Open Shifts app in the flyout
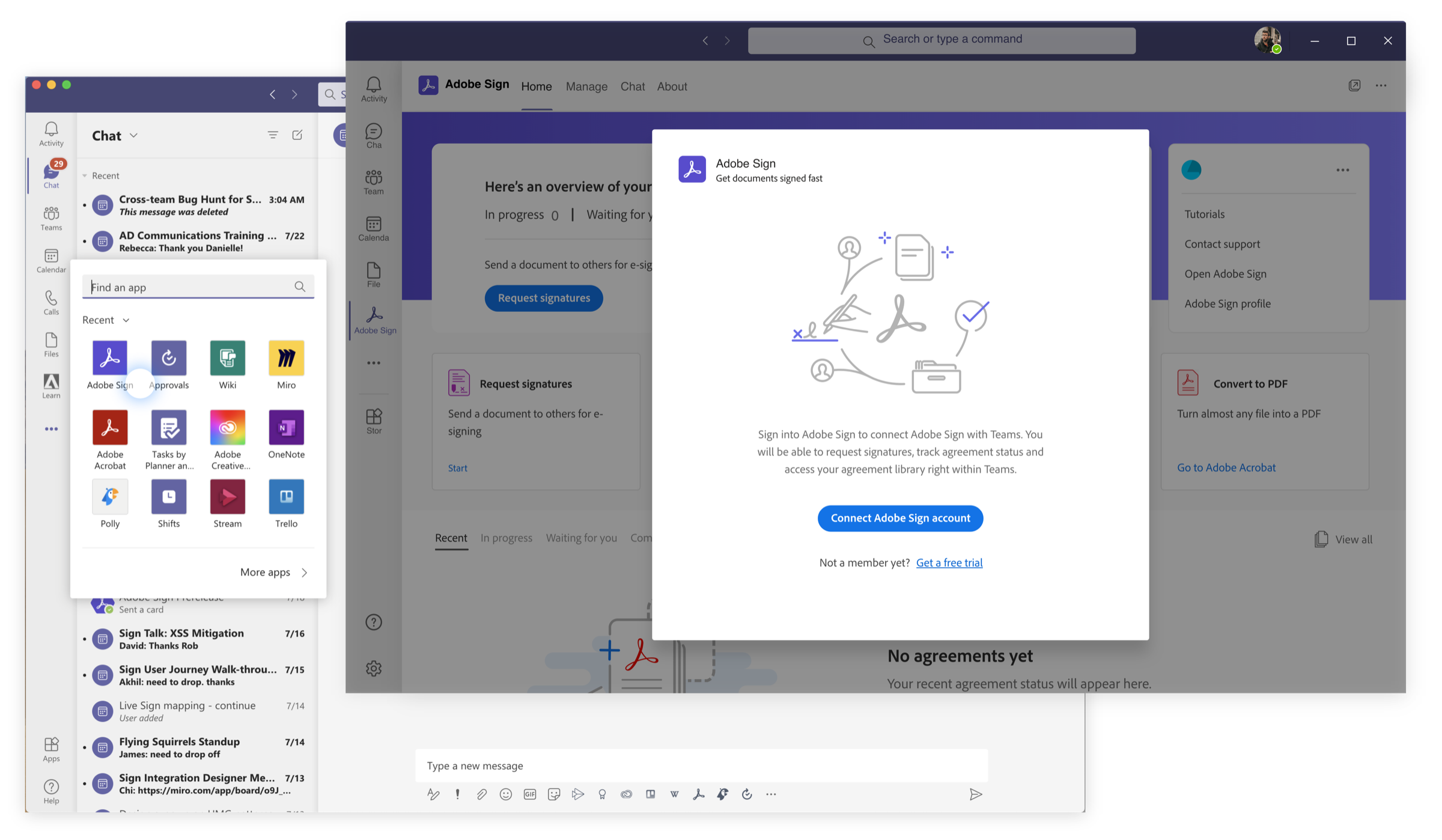Screen dimensions: 1442x840 coord(169,504)
